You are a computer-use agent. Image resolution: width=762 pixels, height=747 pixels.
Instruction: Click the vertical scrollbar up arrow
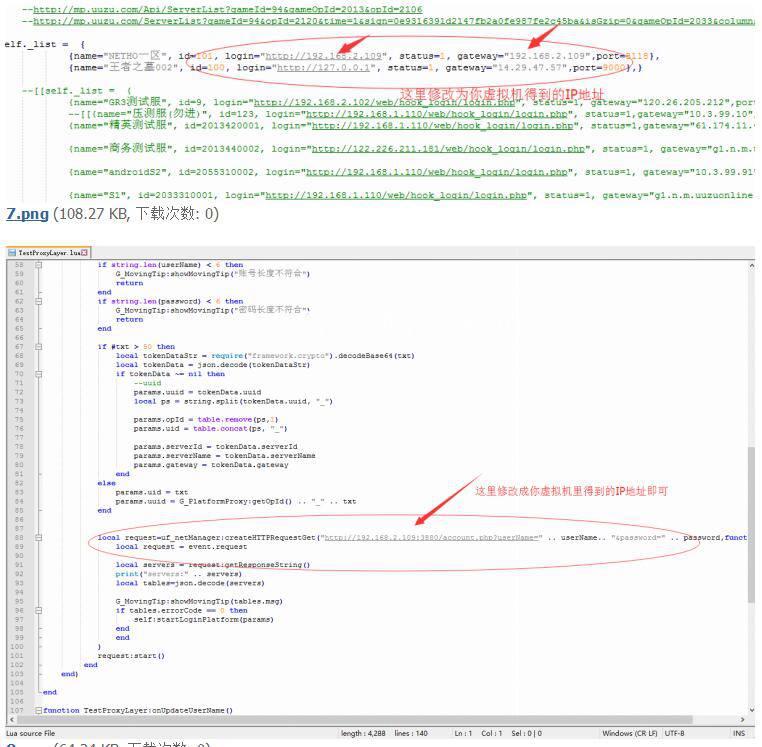coord(751,265)
